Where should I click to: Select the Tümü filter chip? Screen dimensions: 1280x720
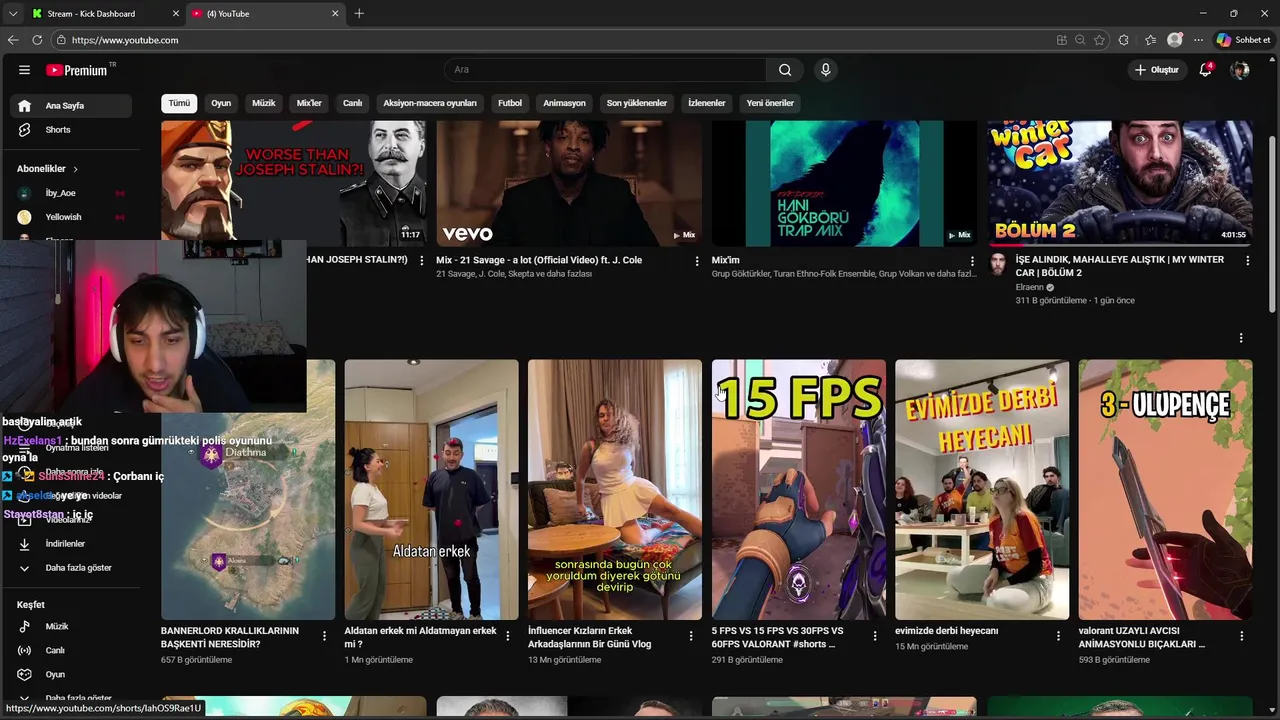pos(179,103)
